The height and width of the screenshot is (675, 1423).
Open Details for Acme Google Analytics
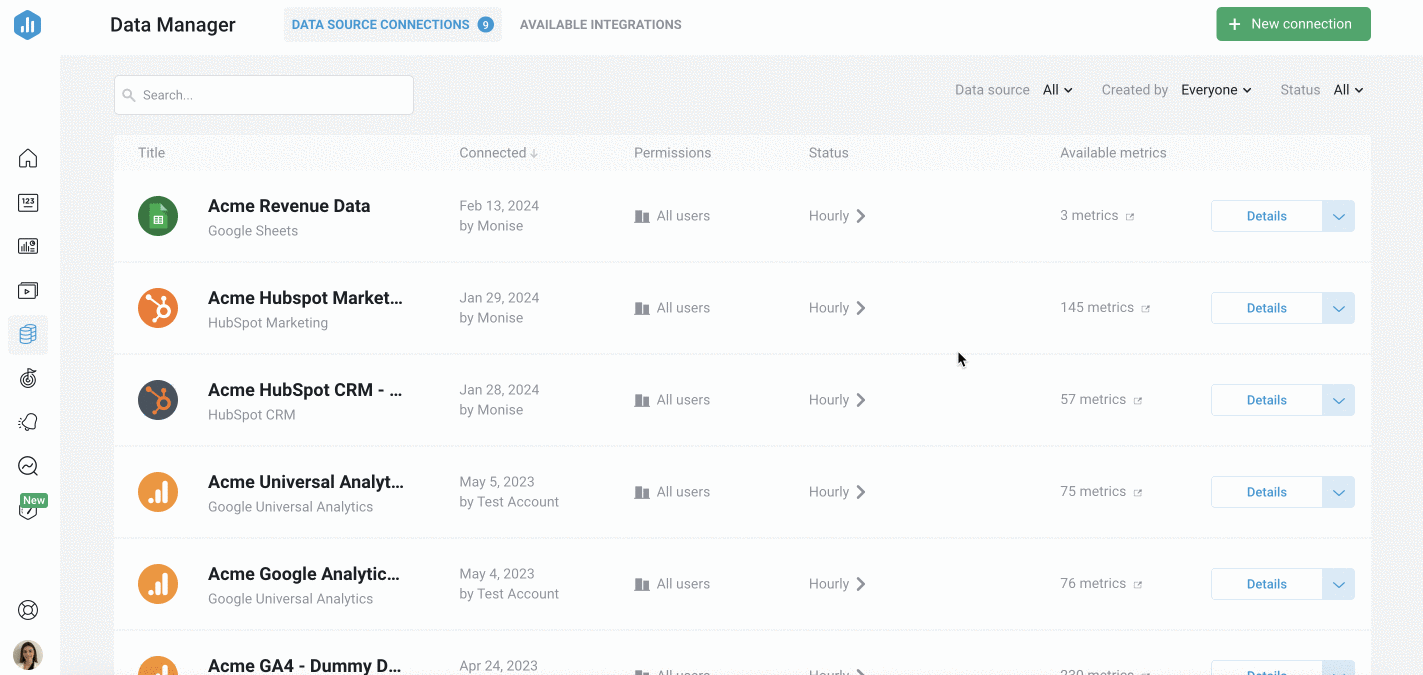tap(1266, 584)
